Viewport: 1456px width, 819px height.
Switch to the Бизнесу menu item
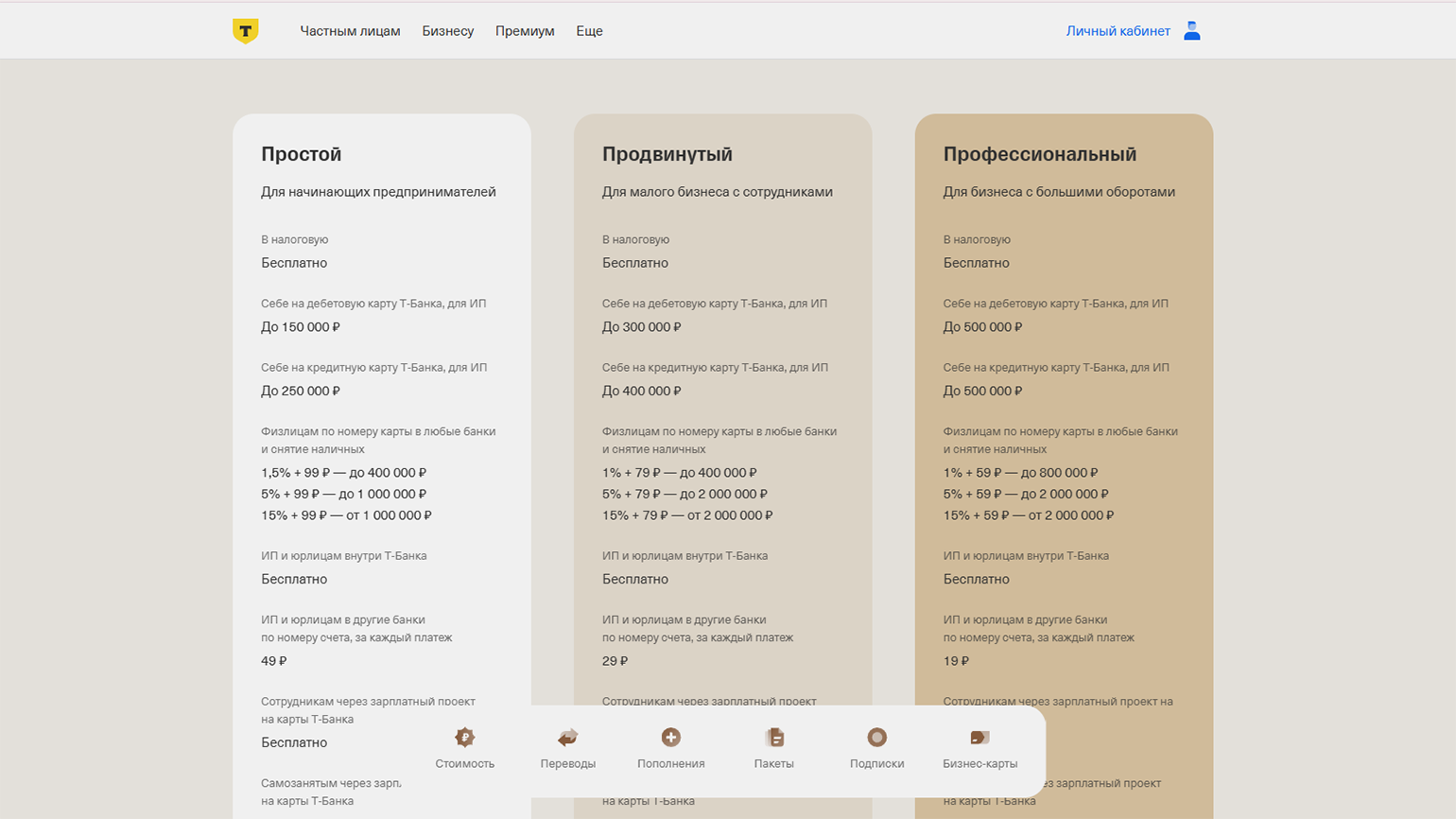pos(447,31)
